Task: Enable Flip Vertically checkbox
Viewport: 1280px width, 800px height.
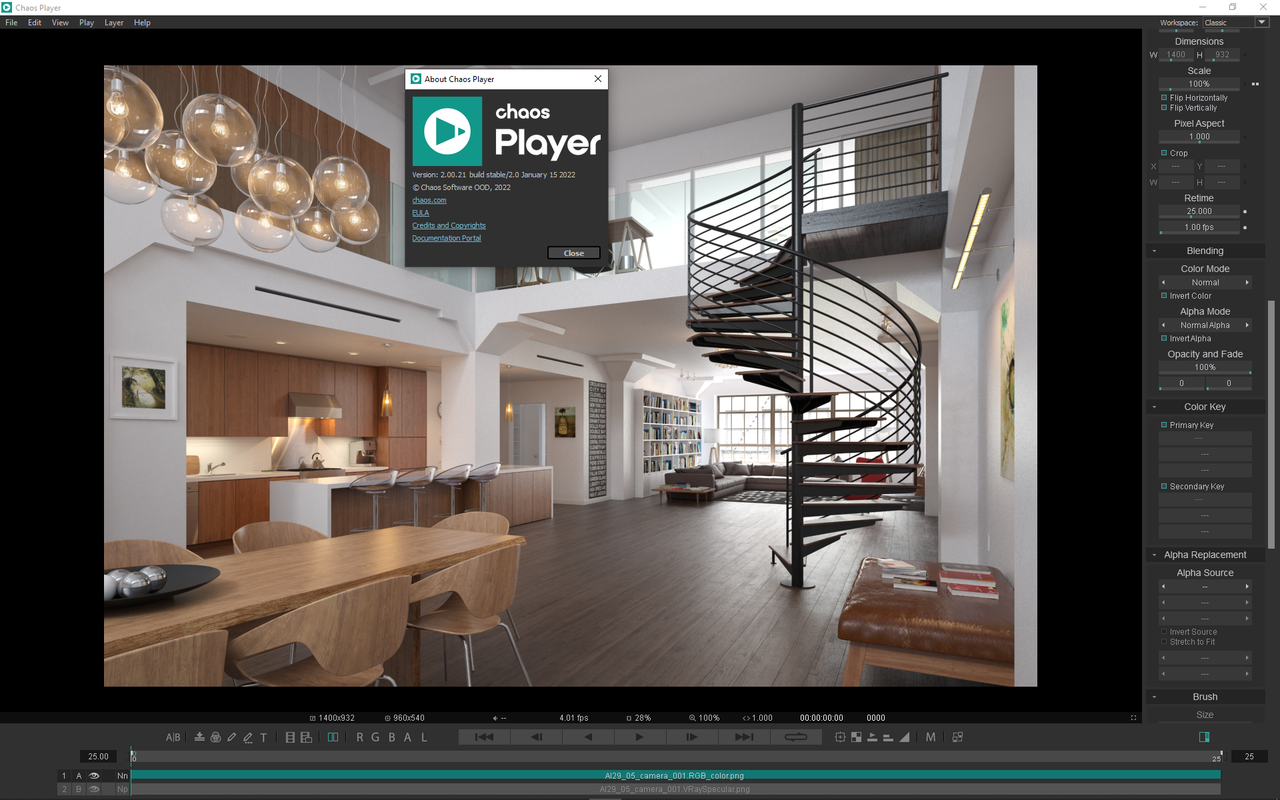Action: (x=1164, y=108)
